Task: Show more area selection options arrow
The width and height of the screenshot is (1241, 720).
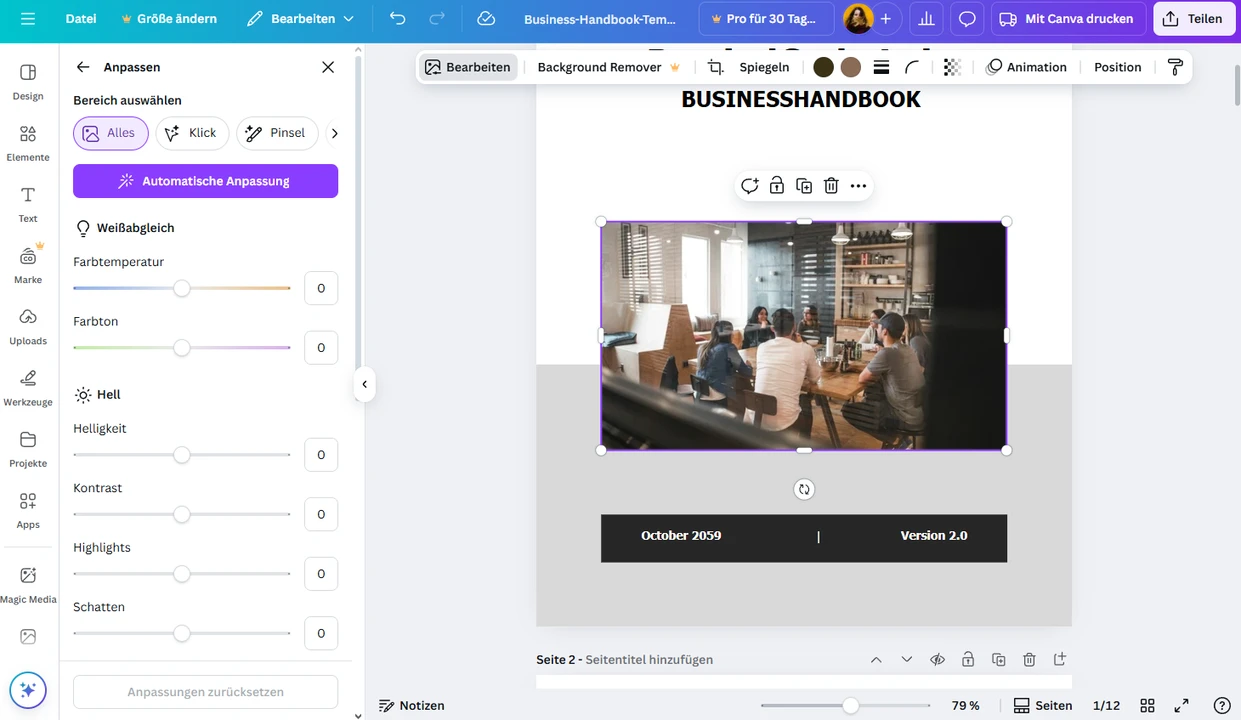Action: point(335,133)
